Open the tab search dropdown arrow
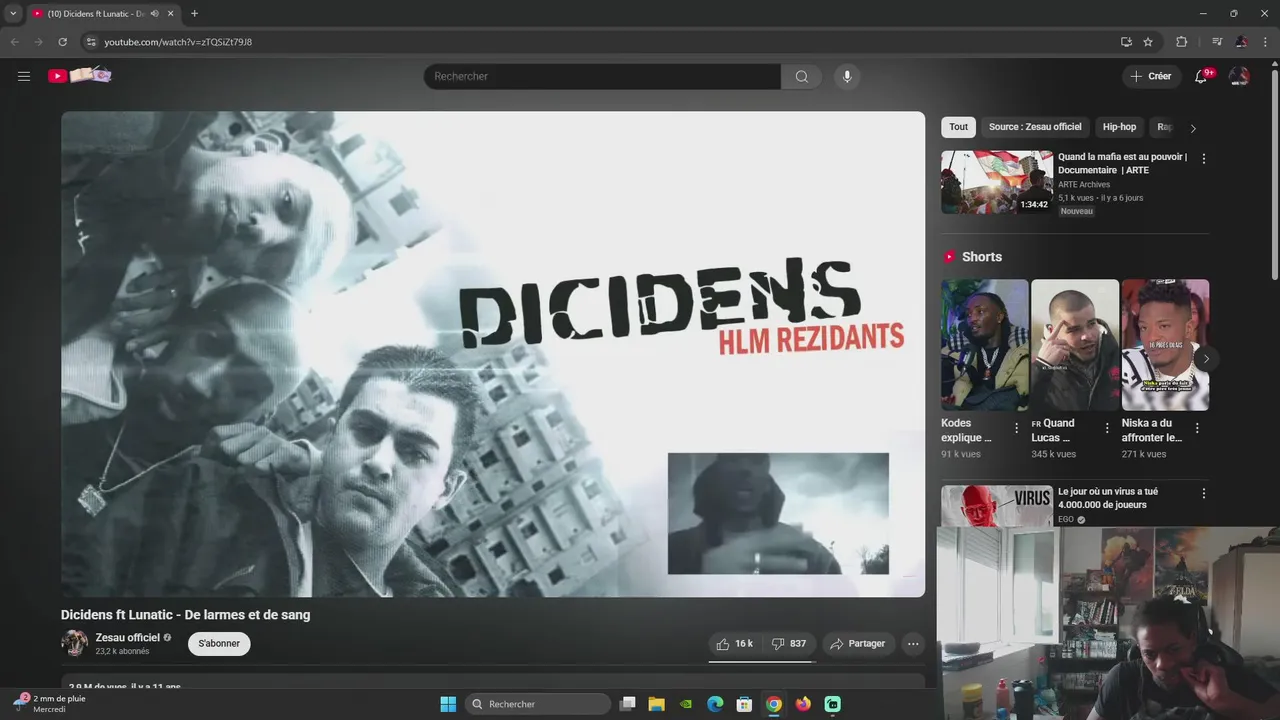Screen dimensions: 1280x720 [13, 14]
